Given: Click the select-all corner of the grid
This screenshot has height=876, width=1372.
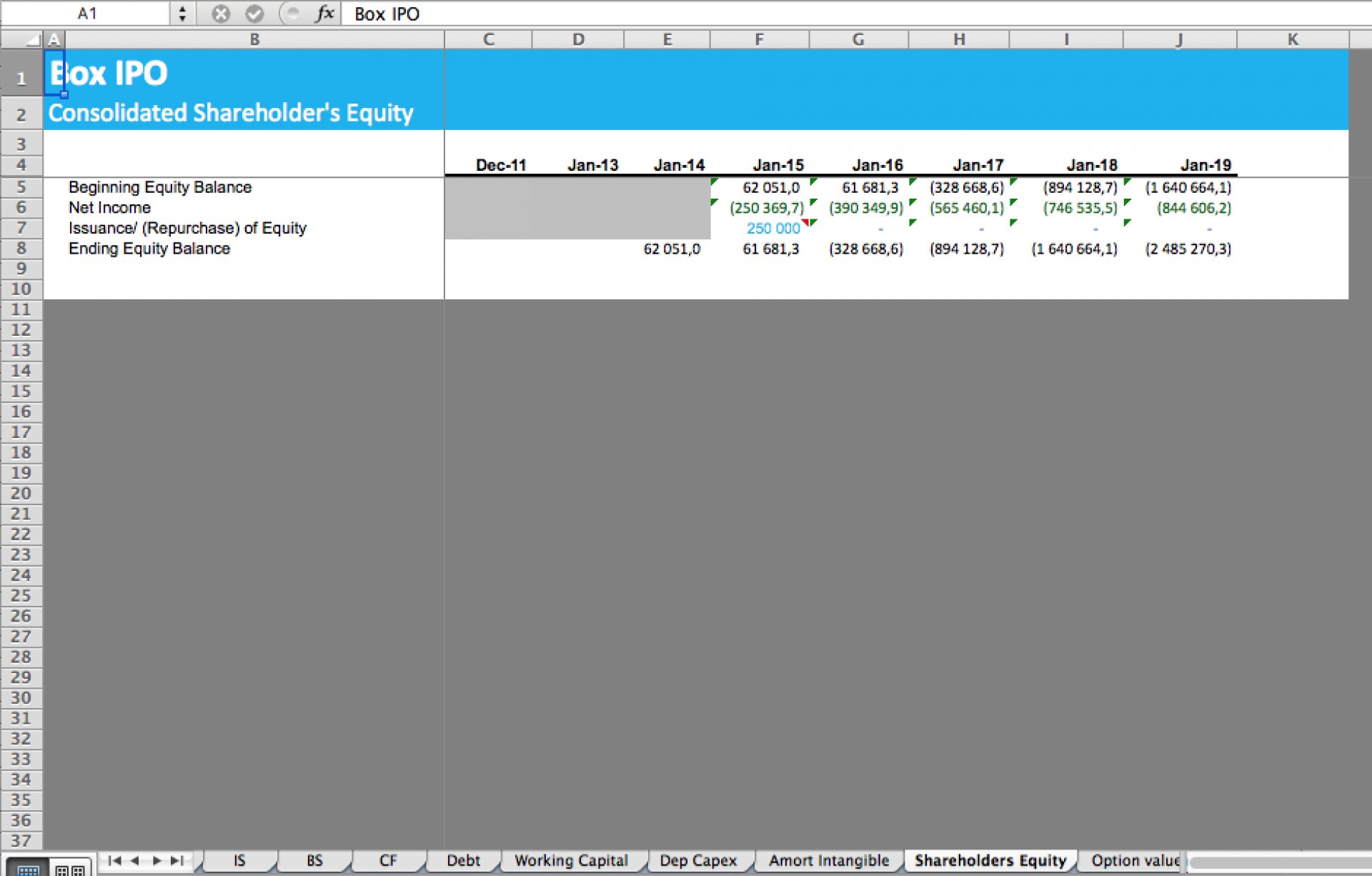Looking at the screenshot, I should point(21,40).
